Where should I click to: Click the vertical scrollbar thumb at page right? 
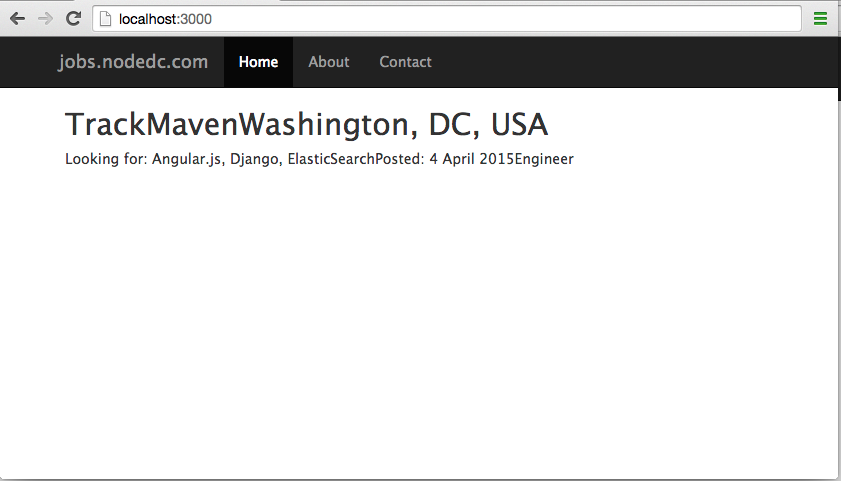tap(839, 70)
